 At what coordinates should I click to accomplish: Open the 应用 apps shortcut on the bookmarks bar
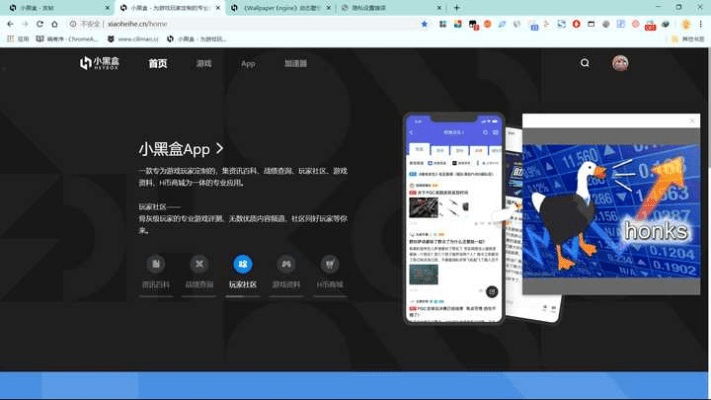[x=18, y=39]
